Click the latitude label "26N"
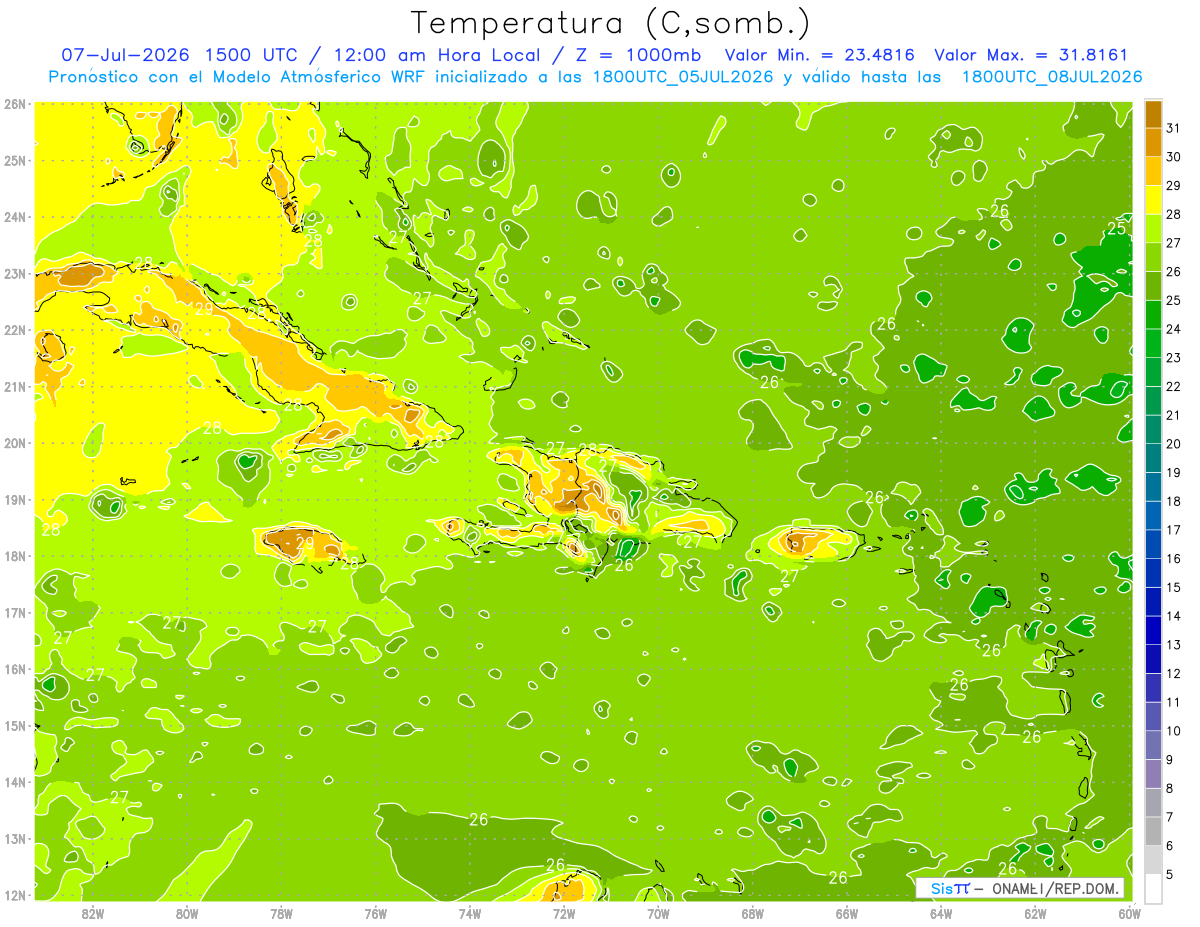 click(x=14, y=104)
